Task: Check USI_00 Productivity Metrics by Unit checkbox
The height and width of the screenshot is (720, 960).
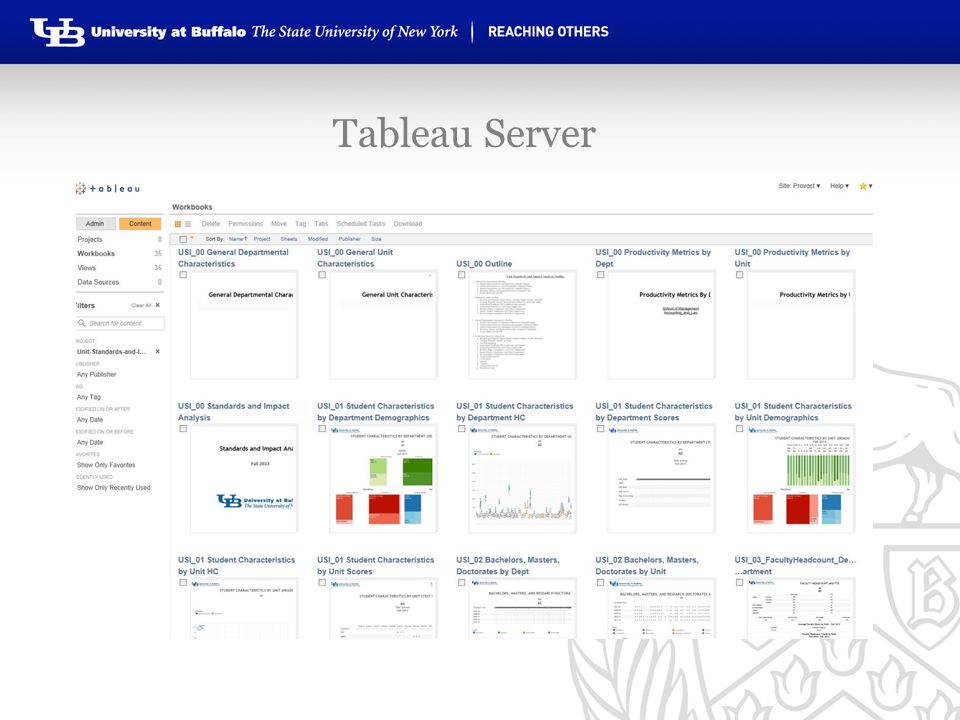Action: point(739,275)
